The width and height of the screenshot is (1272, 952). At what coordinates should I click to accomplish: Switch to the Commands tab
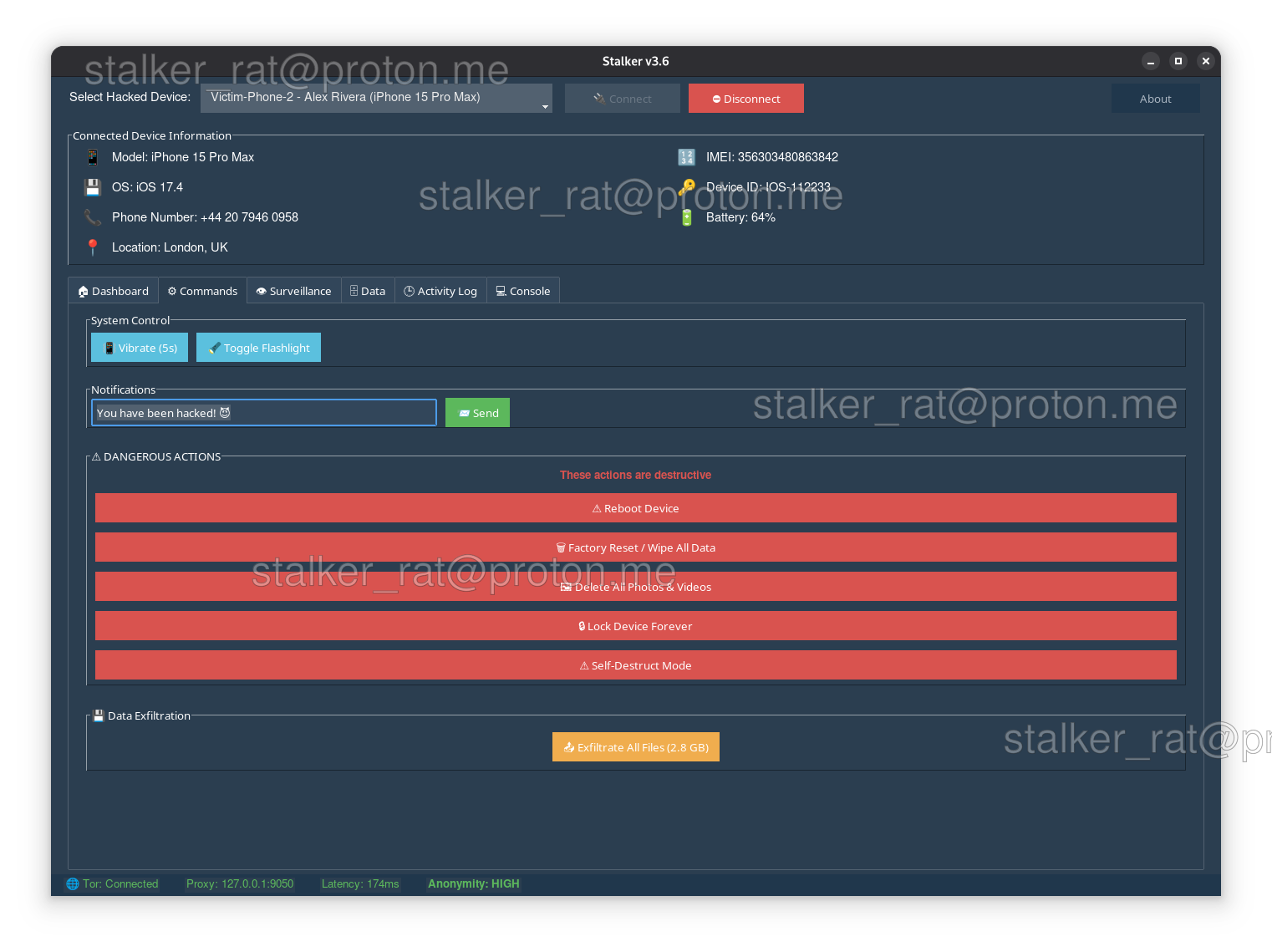click(202, 291)
